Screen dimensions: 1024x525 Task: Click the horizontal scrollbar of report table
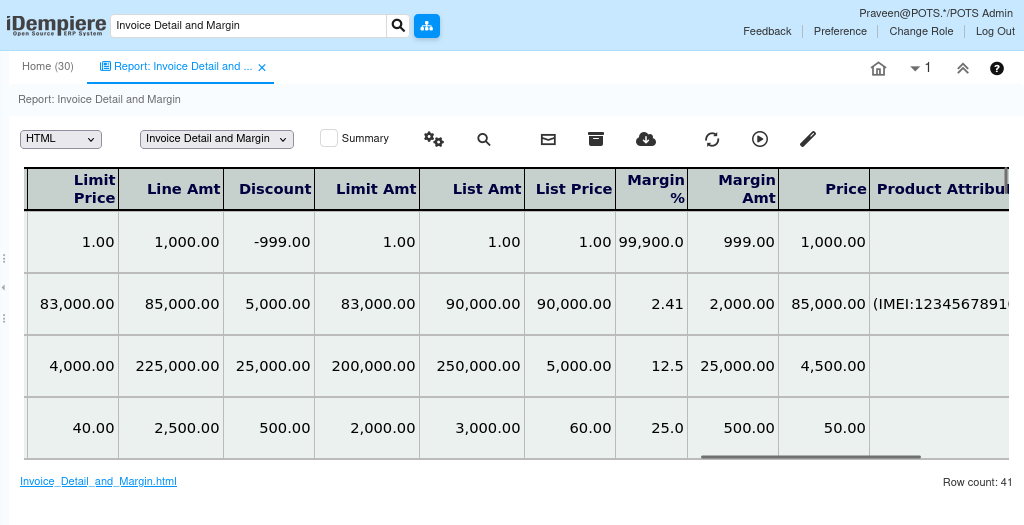click(810, 457)
